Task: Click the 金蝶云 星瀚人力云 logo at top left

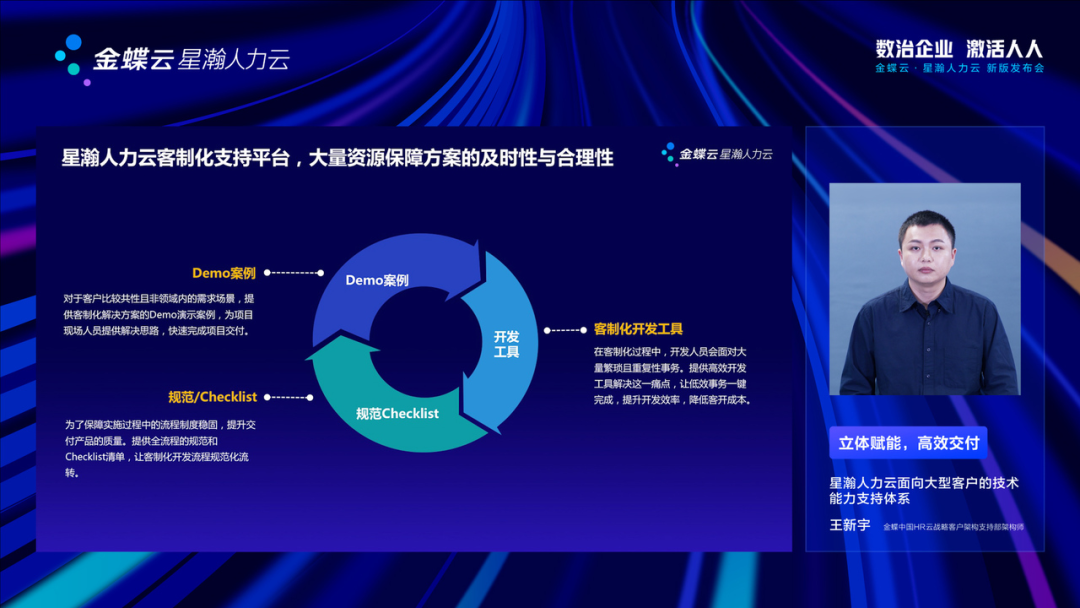Action: [172, 59]
